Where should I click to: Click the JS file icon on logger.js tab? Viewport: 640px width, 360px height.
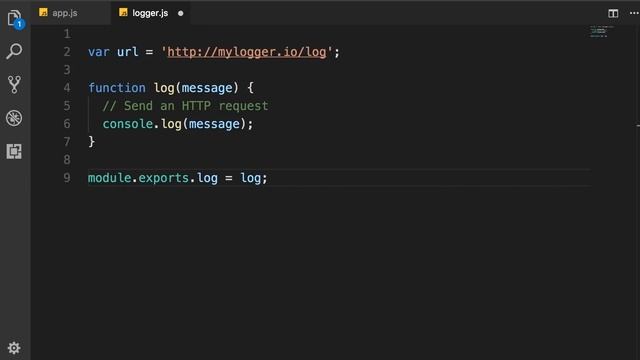pyautogui.click(x=123, y=13)
